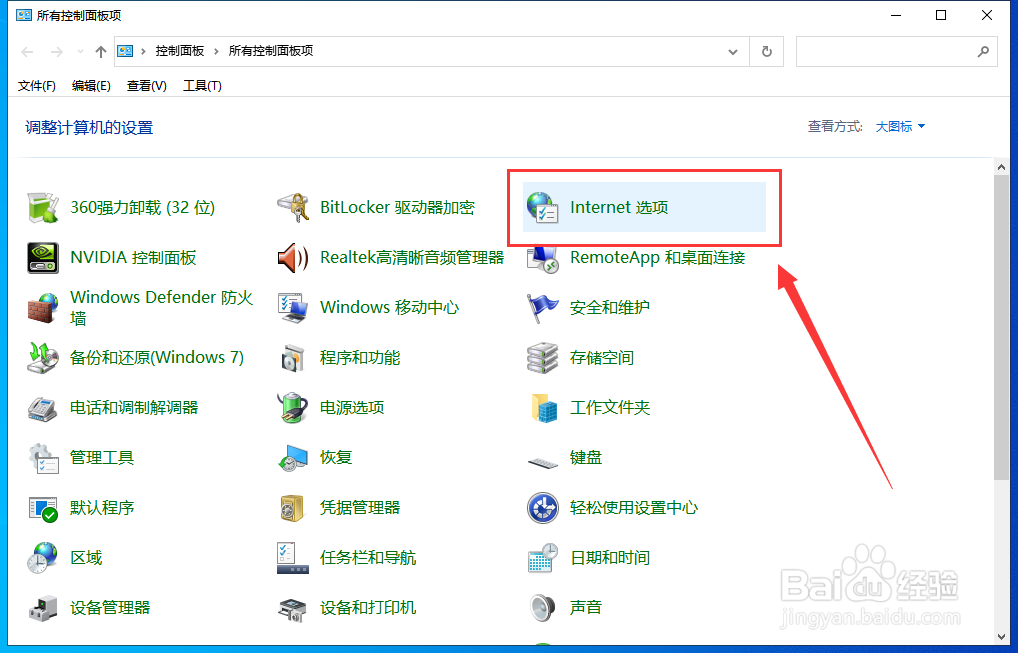The width and height of the screenshot is (1018, 653).
Task: Go back with the back arrow
Action: [27, 52]
